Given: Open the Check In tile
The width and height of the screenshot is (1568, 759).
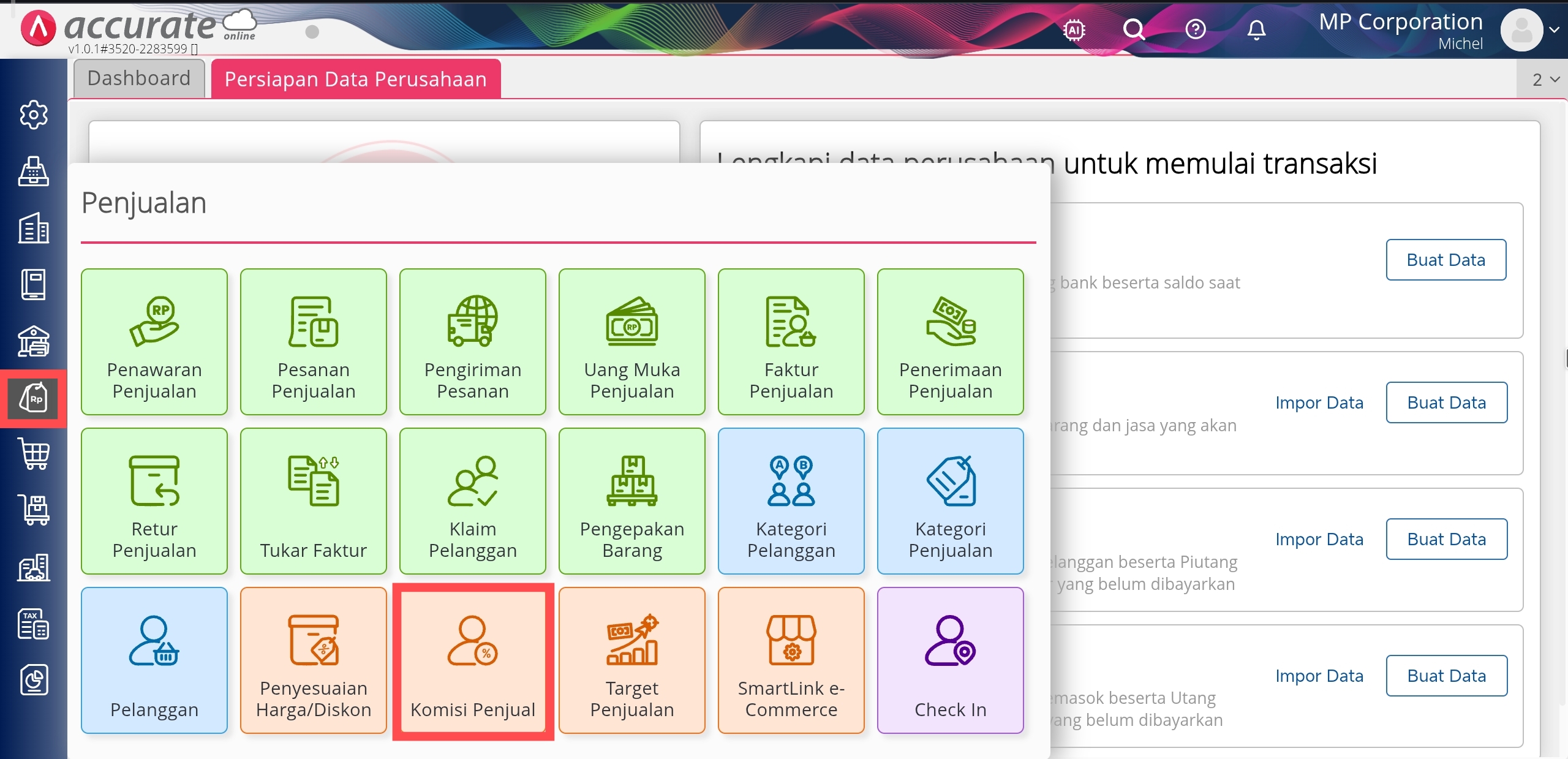Looking at the screenshot, I should coord(950,661).
